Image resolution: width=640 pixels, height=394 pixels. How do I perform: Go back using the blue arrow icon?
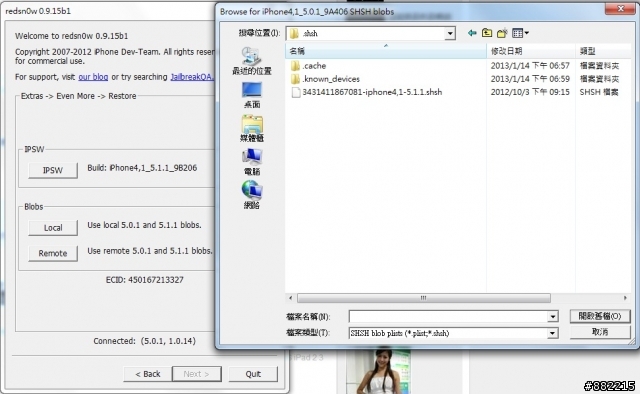click(472, 33)
